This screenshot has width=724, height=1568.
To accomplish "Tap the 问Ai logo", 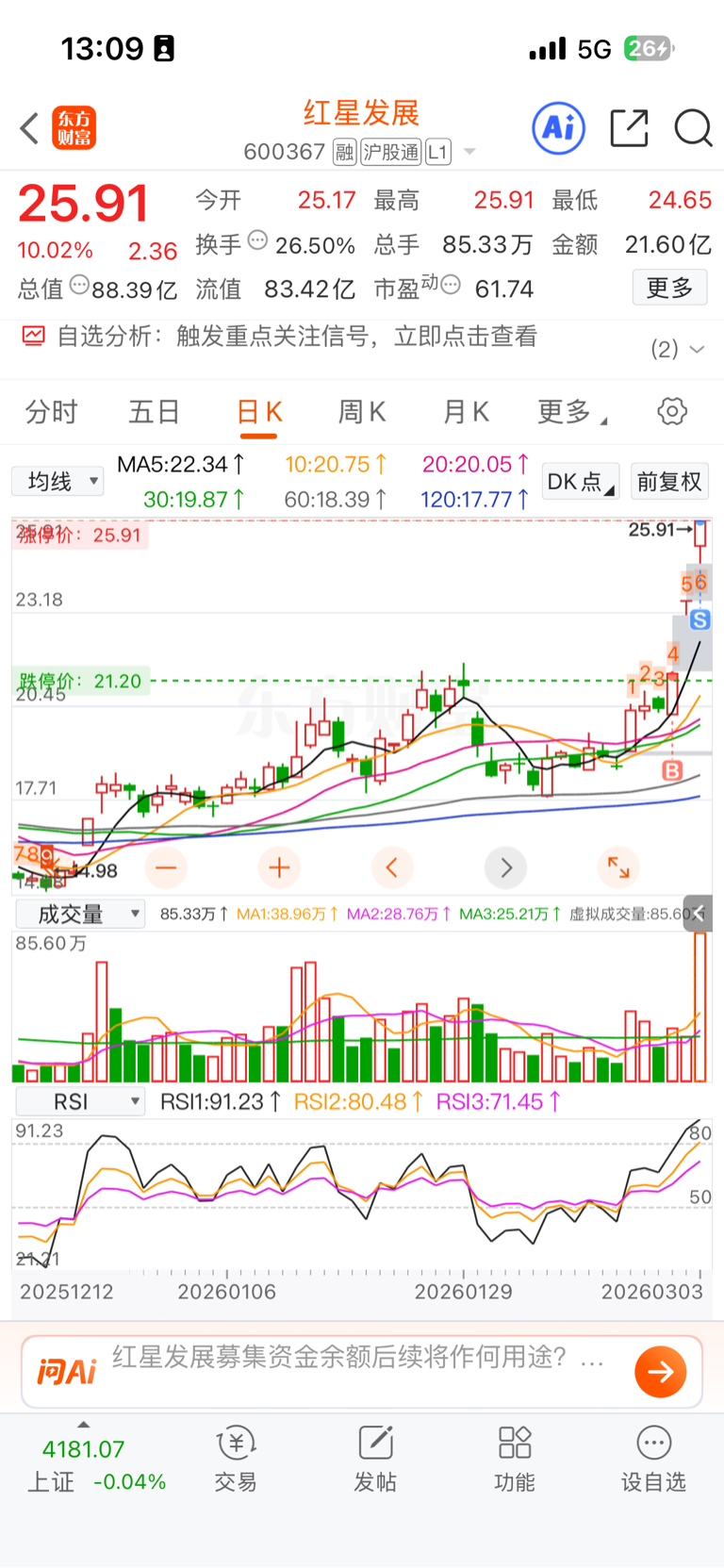I will point(67,1371).
